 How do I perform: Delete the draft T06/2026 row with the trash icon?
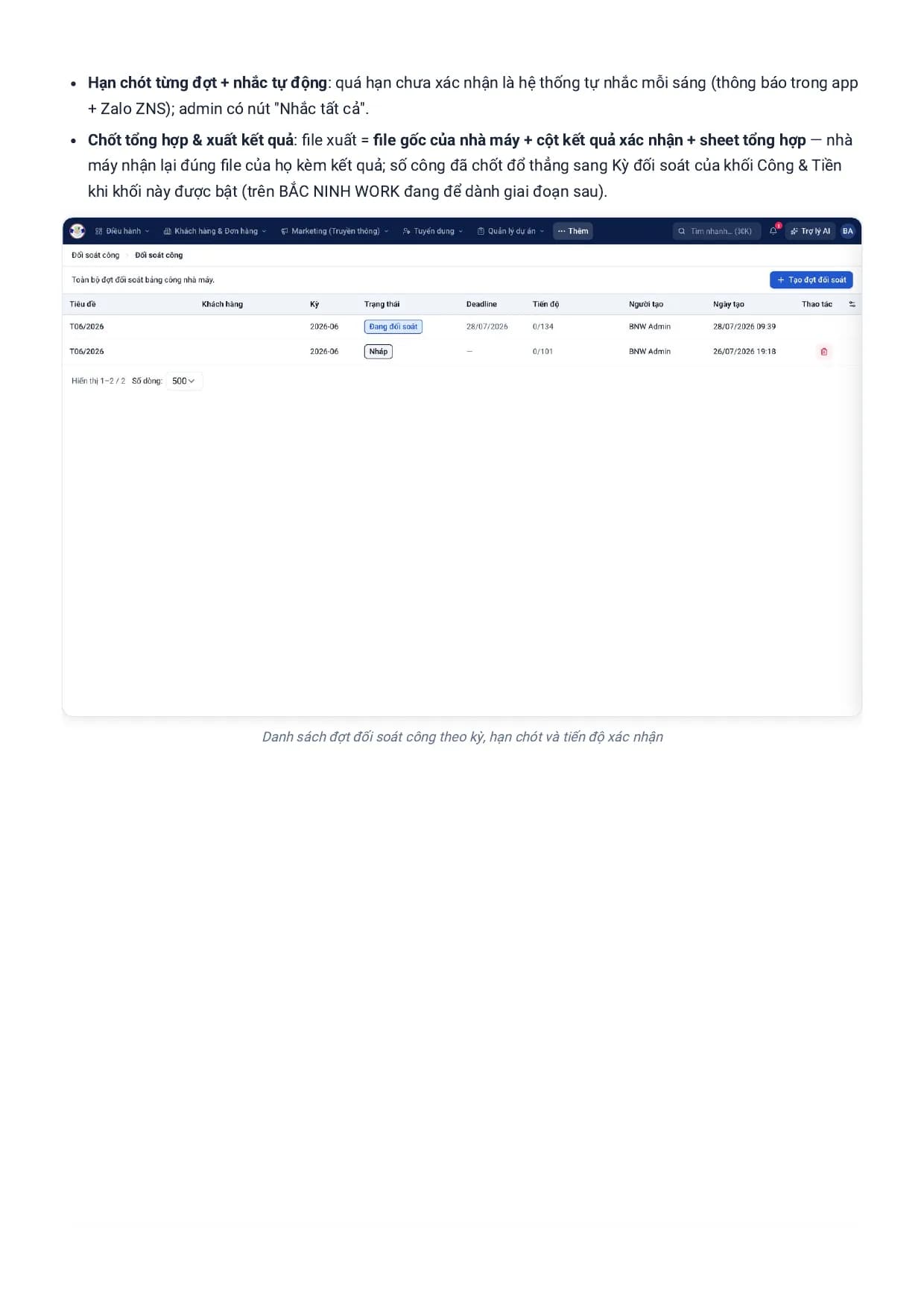click(x=823, y=352)
